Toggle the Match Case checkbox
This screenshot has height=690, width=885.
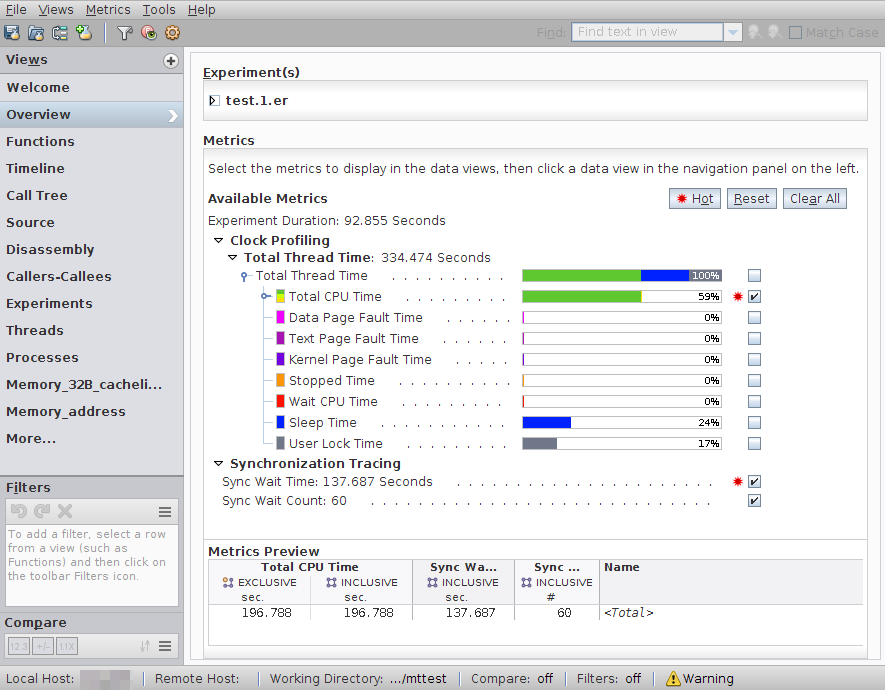pyautogui.click(x=795, y=33)
